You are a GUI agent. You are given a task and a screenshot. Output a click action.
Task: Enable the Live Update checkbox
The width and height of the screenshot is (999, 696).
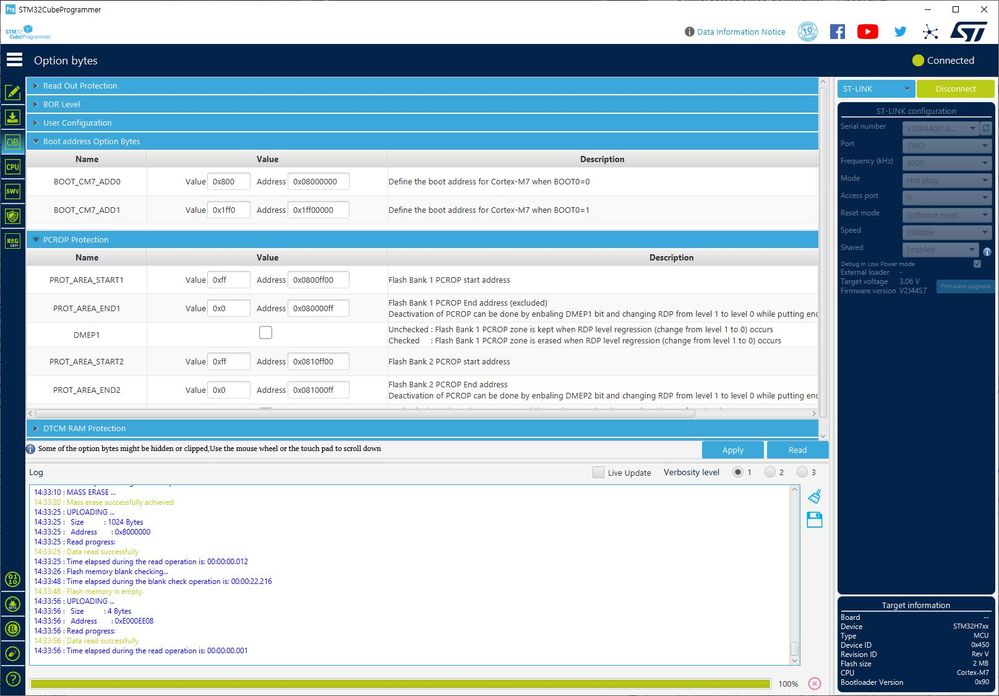(x=598, y=472)
